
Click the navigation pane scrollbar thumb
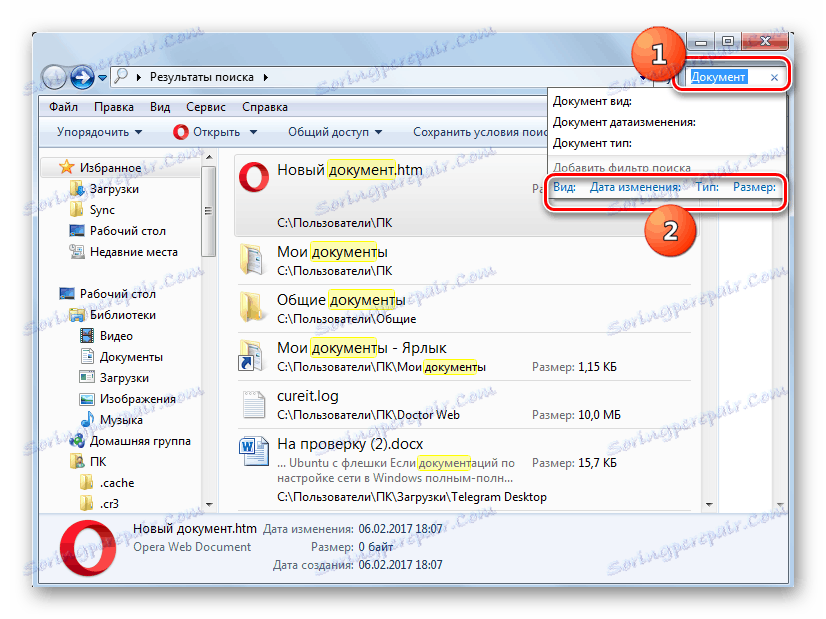point(209,211)
